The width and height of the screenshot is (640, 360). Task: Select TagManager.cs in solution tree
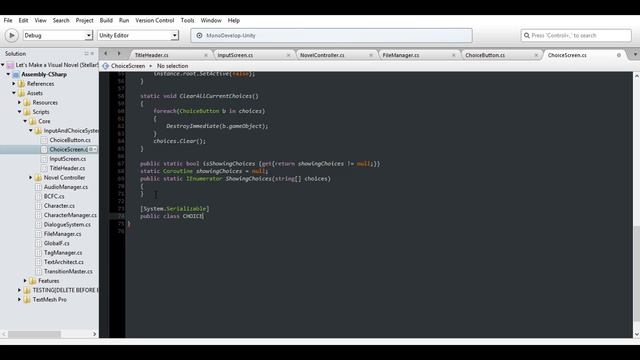coord(63,253)
